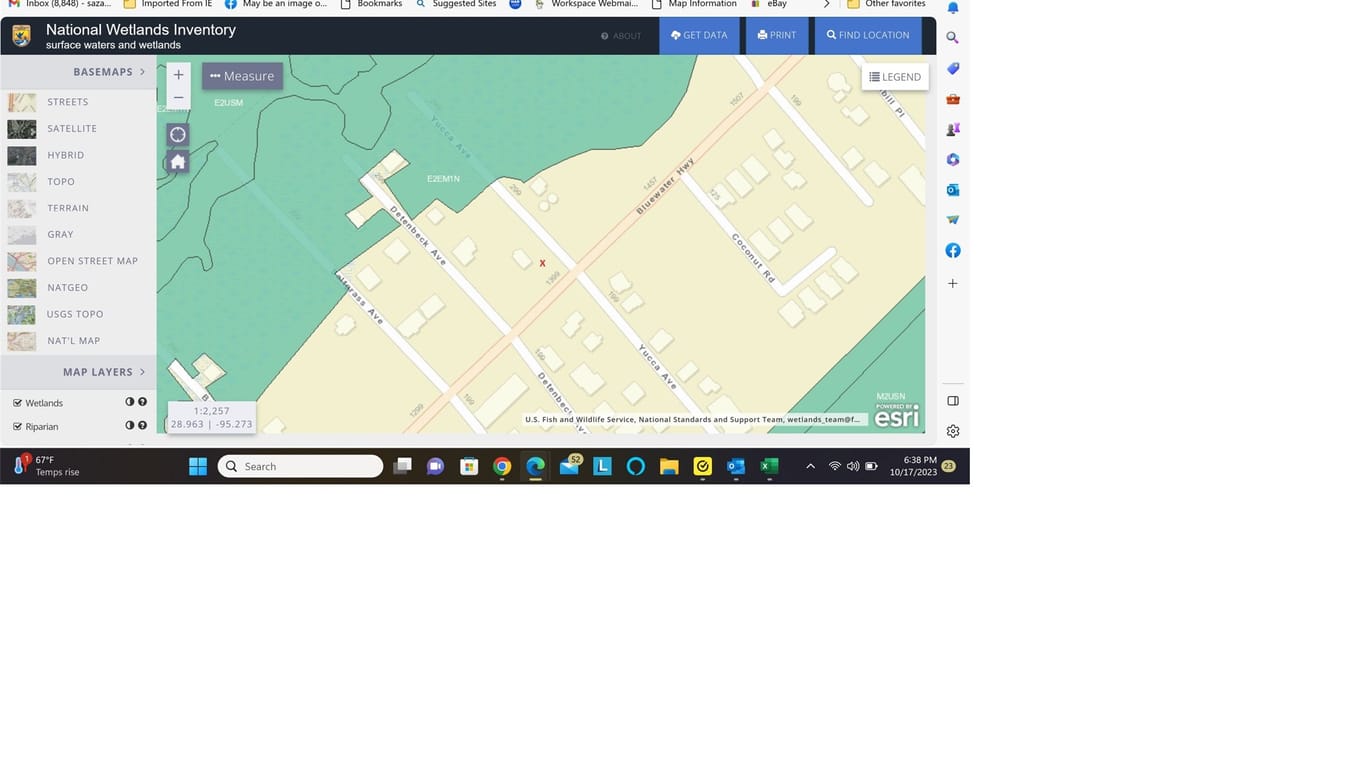
Task: Adjust Riparian layer transparency icon
Action: 129,425
